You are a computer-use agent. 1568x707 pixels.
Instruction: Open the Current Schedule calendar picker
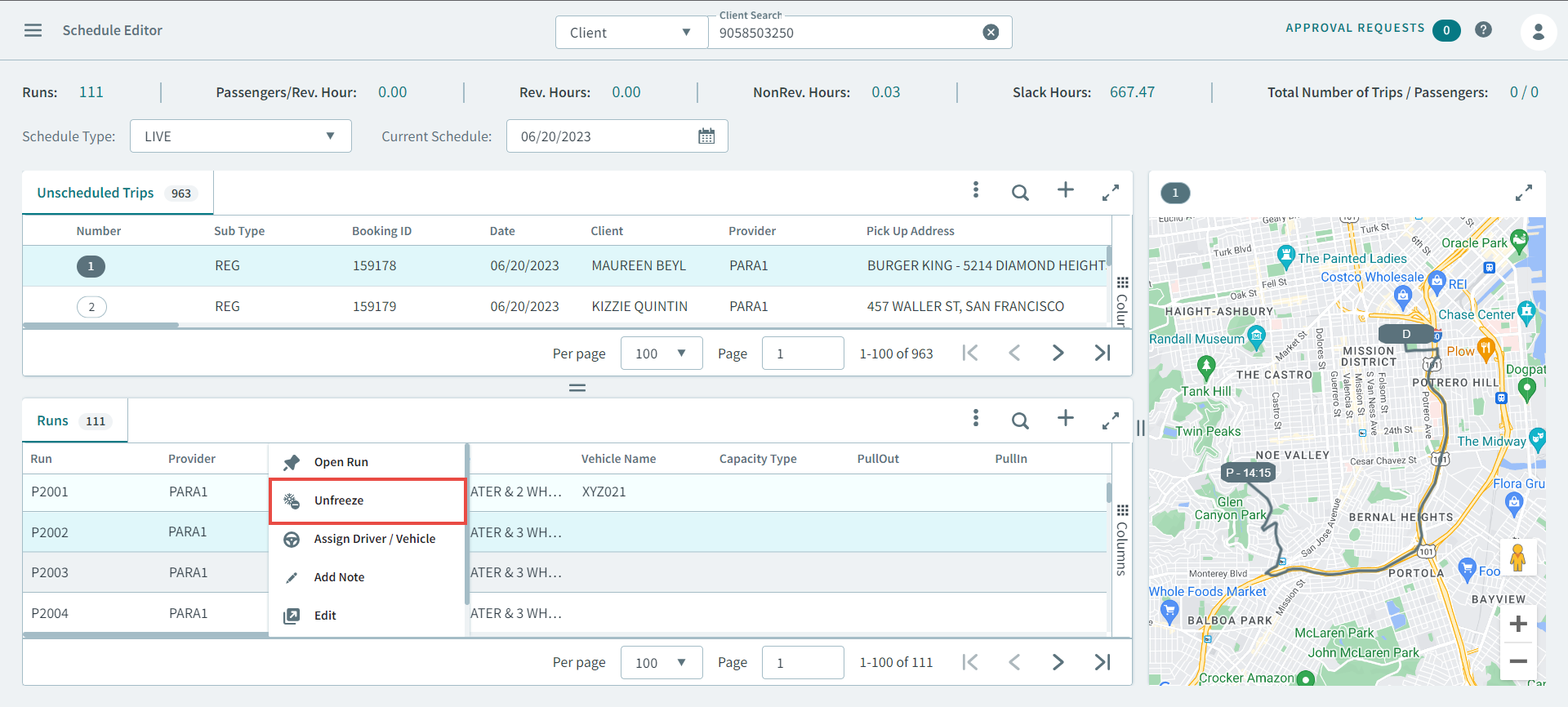pyautogui.click(x=706, y=136)
